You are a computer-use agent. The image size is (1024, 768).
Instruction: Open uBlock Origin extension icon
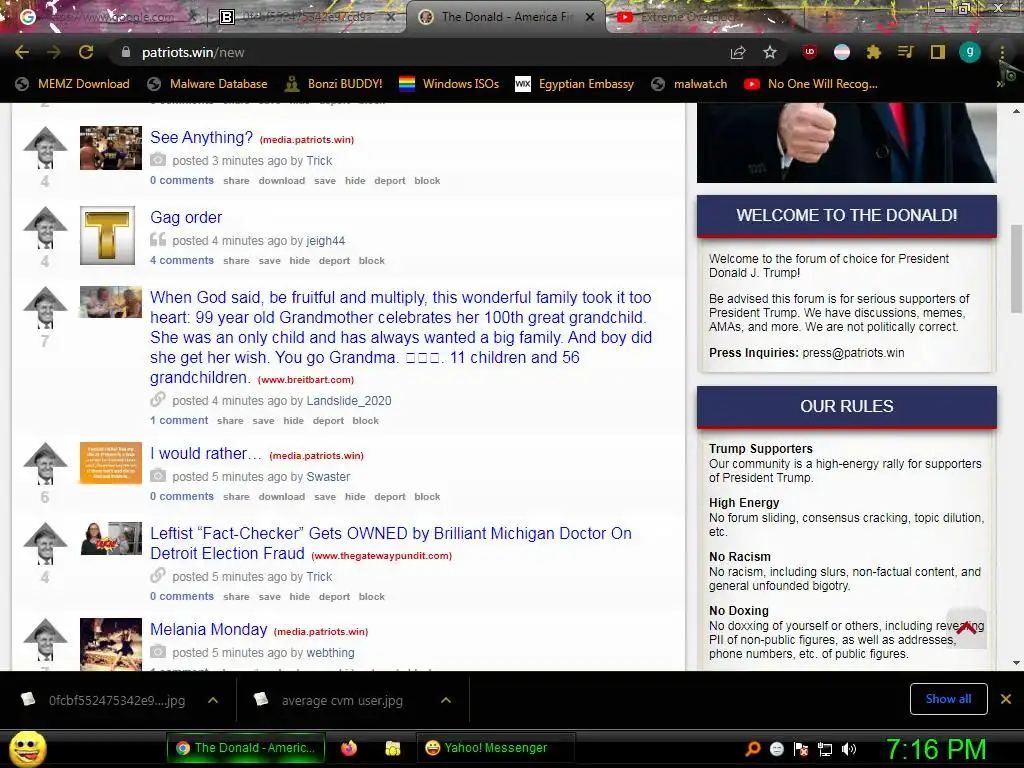(x=810, y=52)
